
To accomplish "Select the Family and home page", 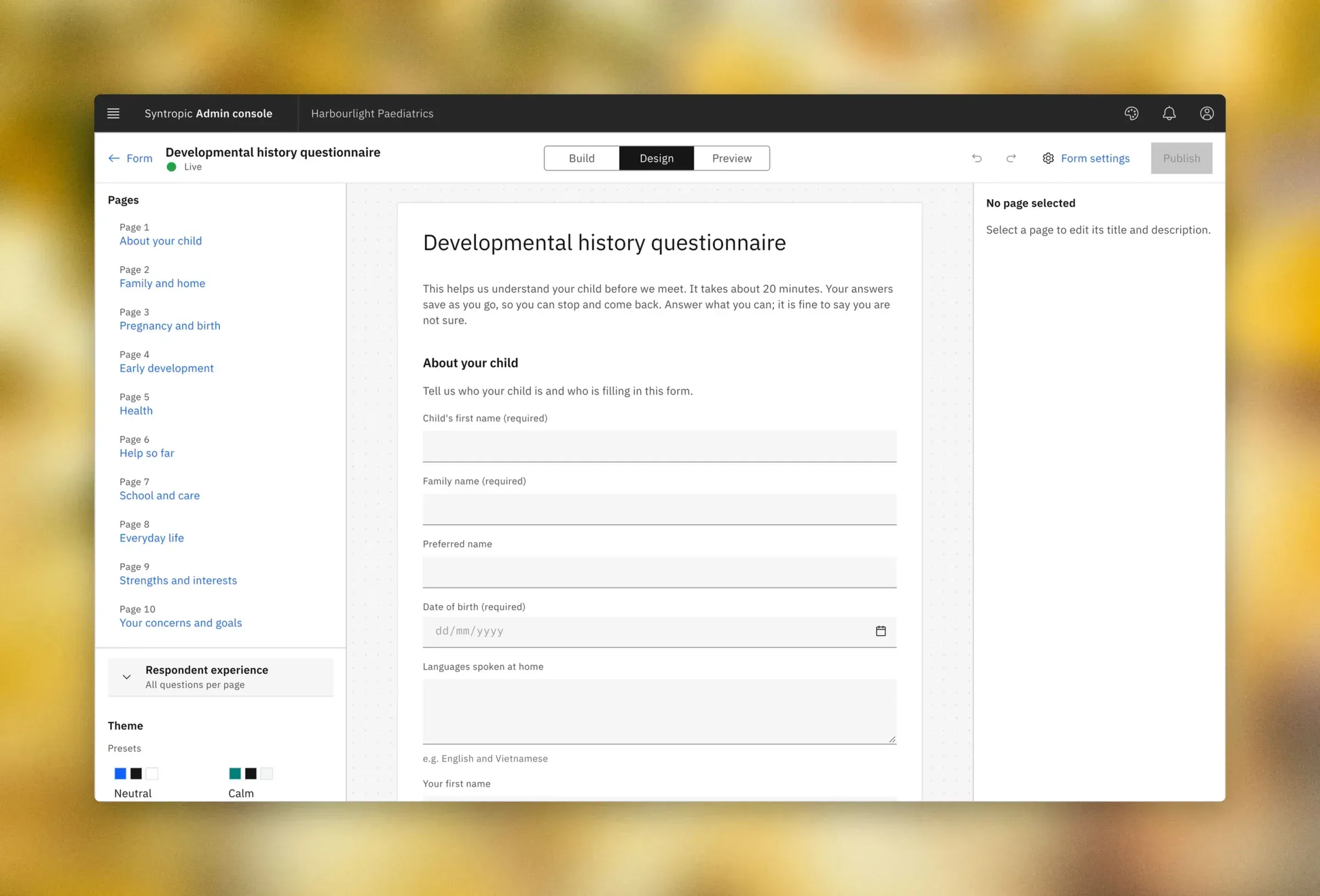I will tap(162, 283).
